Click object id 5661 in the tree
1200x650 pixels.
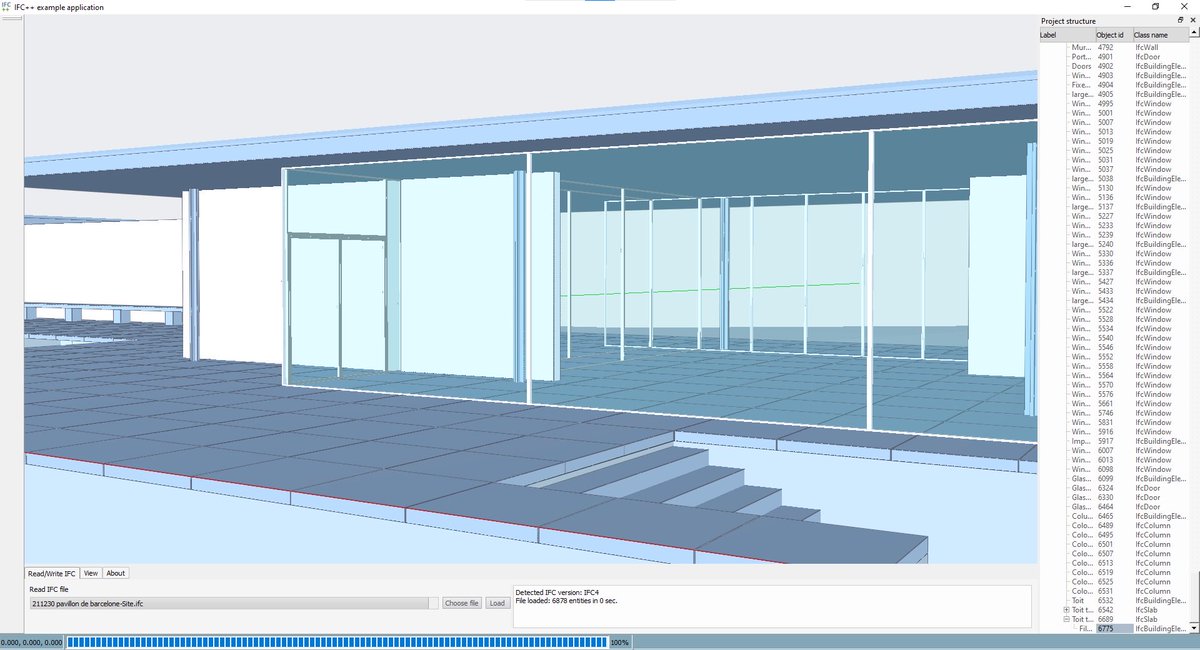click(1105, 403)
